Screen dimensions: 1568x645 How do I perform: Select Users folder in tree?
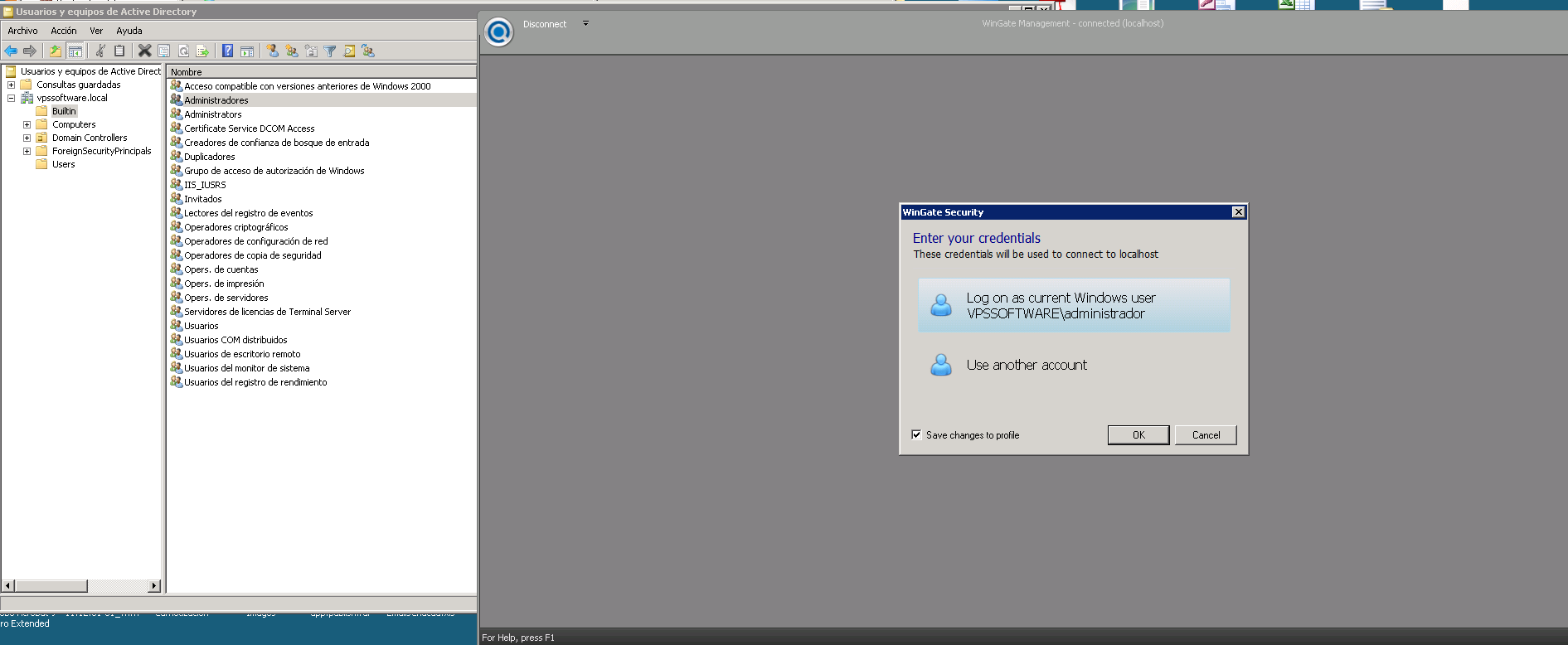click(63, 164)
